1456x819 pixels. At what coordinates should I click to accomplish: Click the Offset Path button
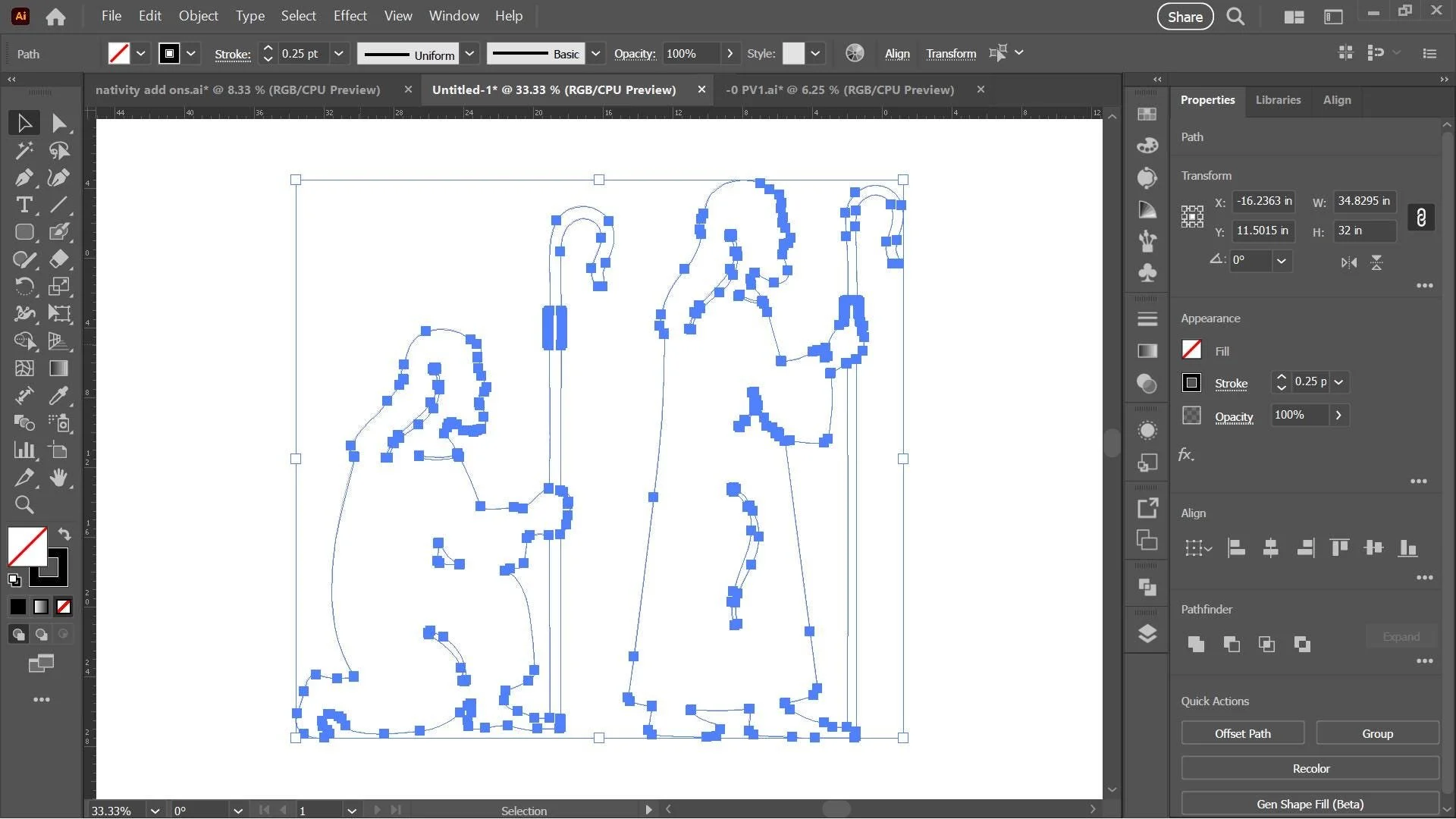point(1242,733)
